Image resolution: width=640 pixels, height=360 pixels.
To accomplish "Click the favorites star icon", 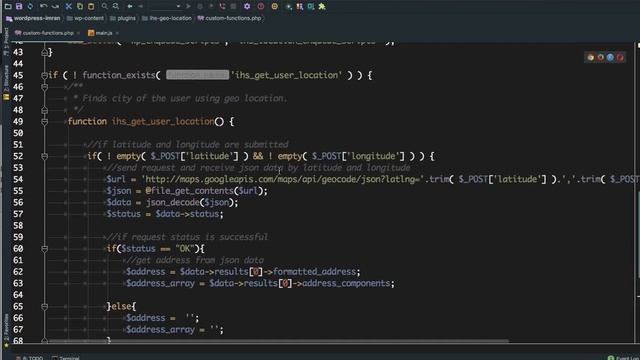I will pos(6,346).
